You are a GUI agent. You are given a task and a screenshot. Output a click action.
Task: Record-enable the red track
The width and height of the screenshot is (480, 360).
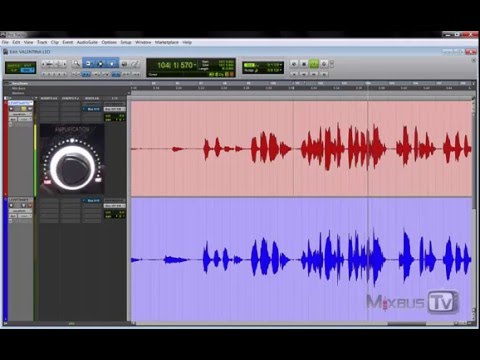click(11, 109)
